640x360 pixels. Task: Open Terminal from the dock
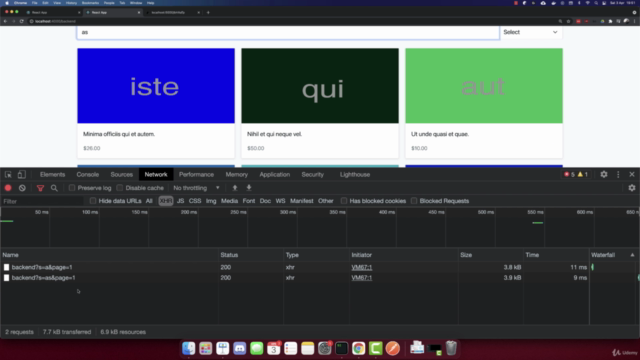tap(342, 348)
